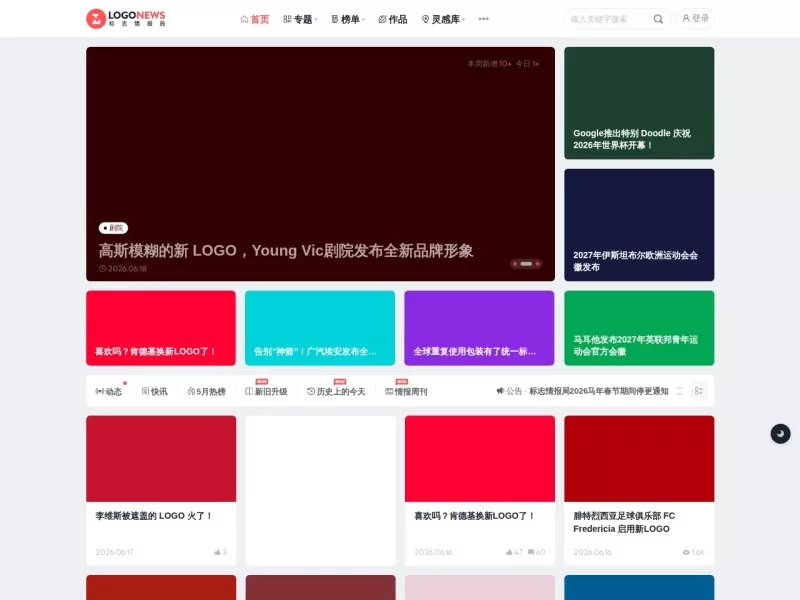Focus the keyword search input field
This screenshot has height=600, width=800.
tap(609, 19)
